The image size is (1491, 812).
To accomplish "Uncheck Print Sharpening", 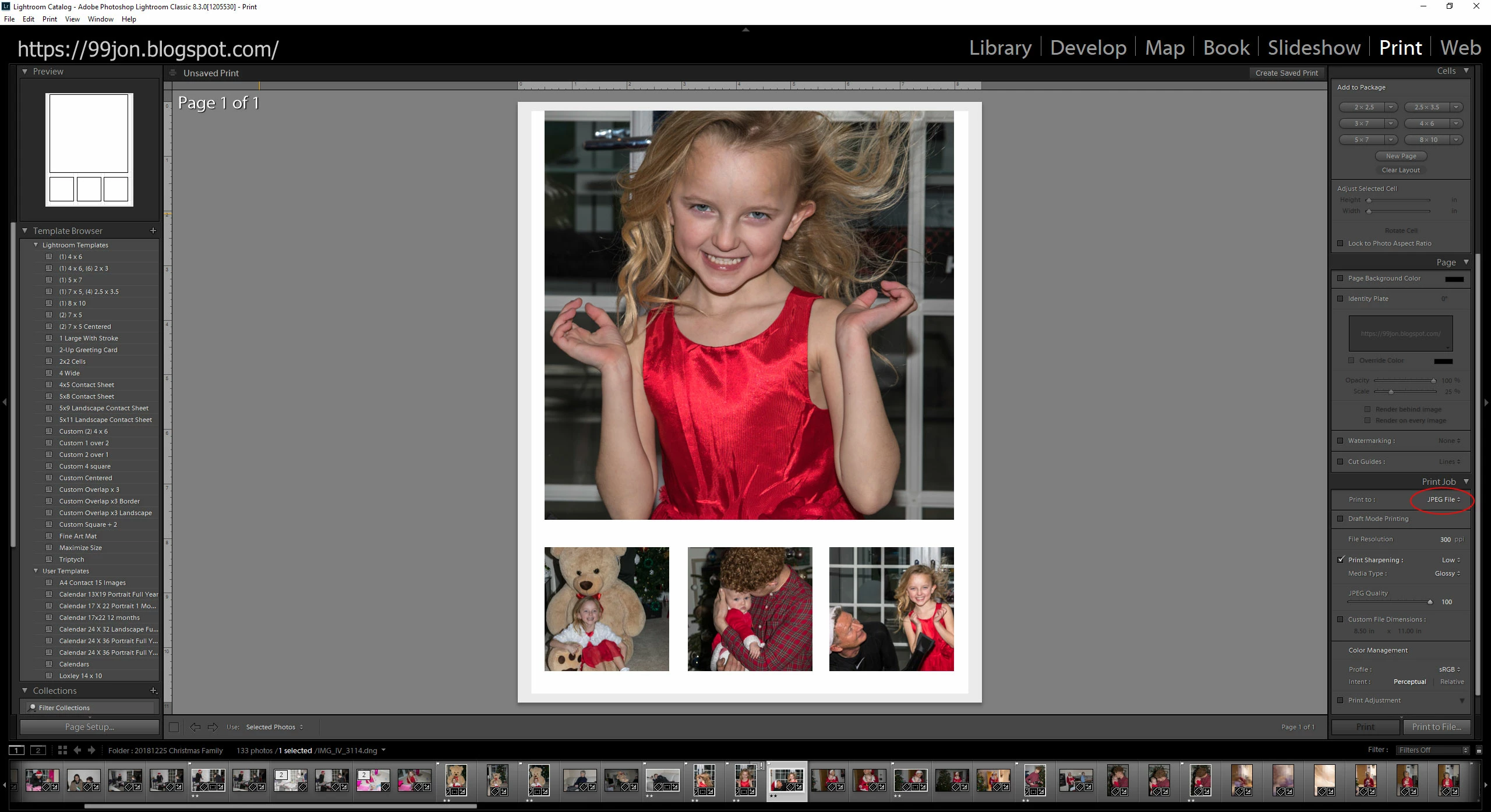I will [x=1340, y=560].
